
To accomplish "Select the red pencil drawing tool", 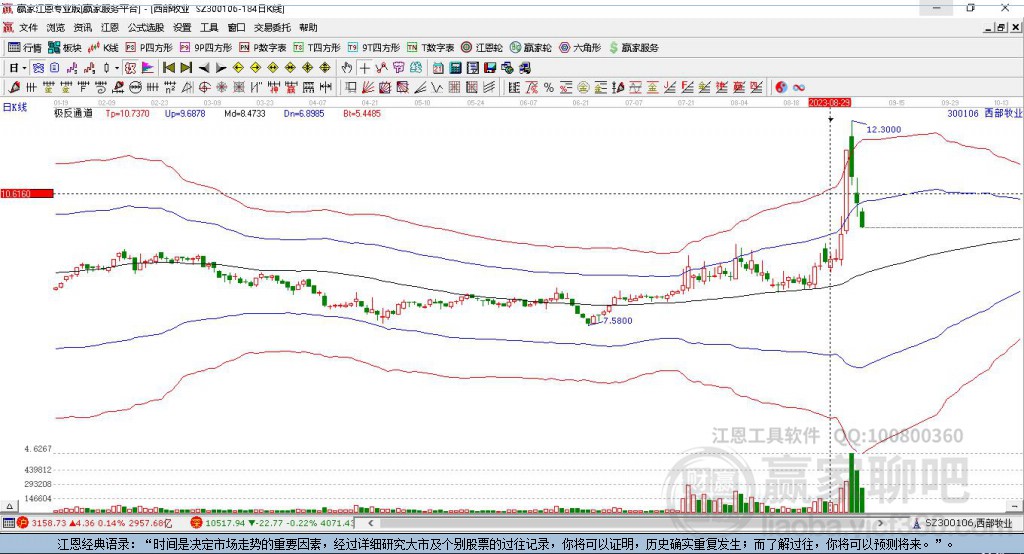I will point(14,87).
